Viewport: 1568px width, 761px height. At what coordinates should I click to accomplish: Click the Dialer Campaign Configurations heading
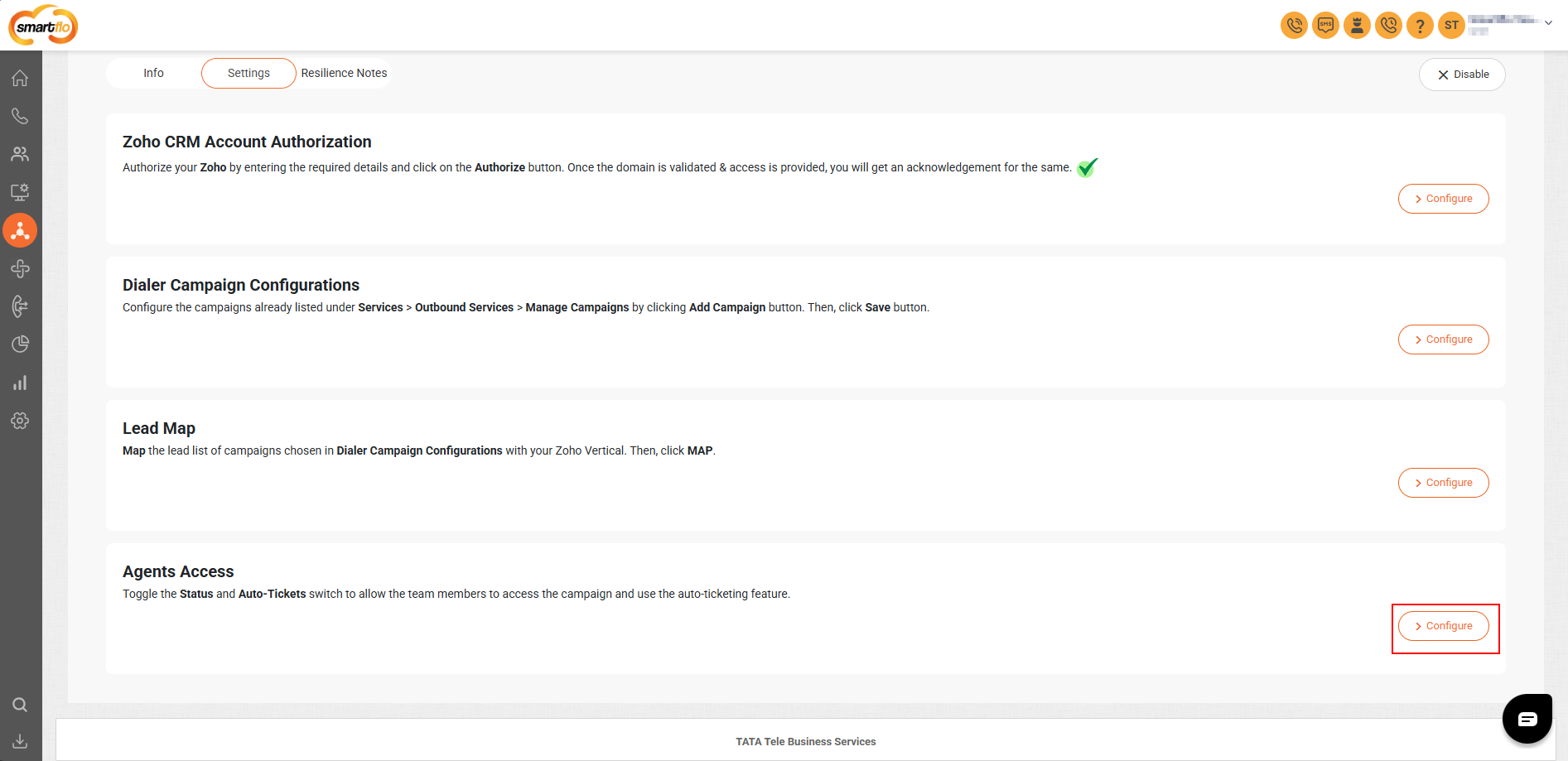241,285
